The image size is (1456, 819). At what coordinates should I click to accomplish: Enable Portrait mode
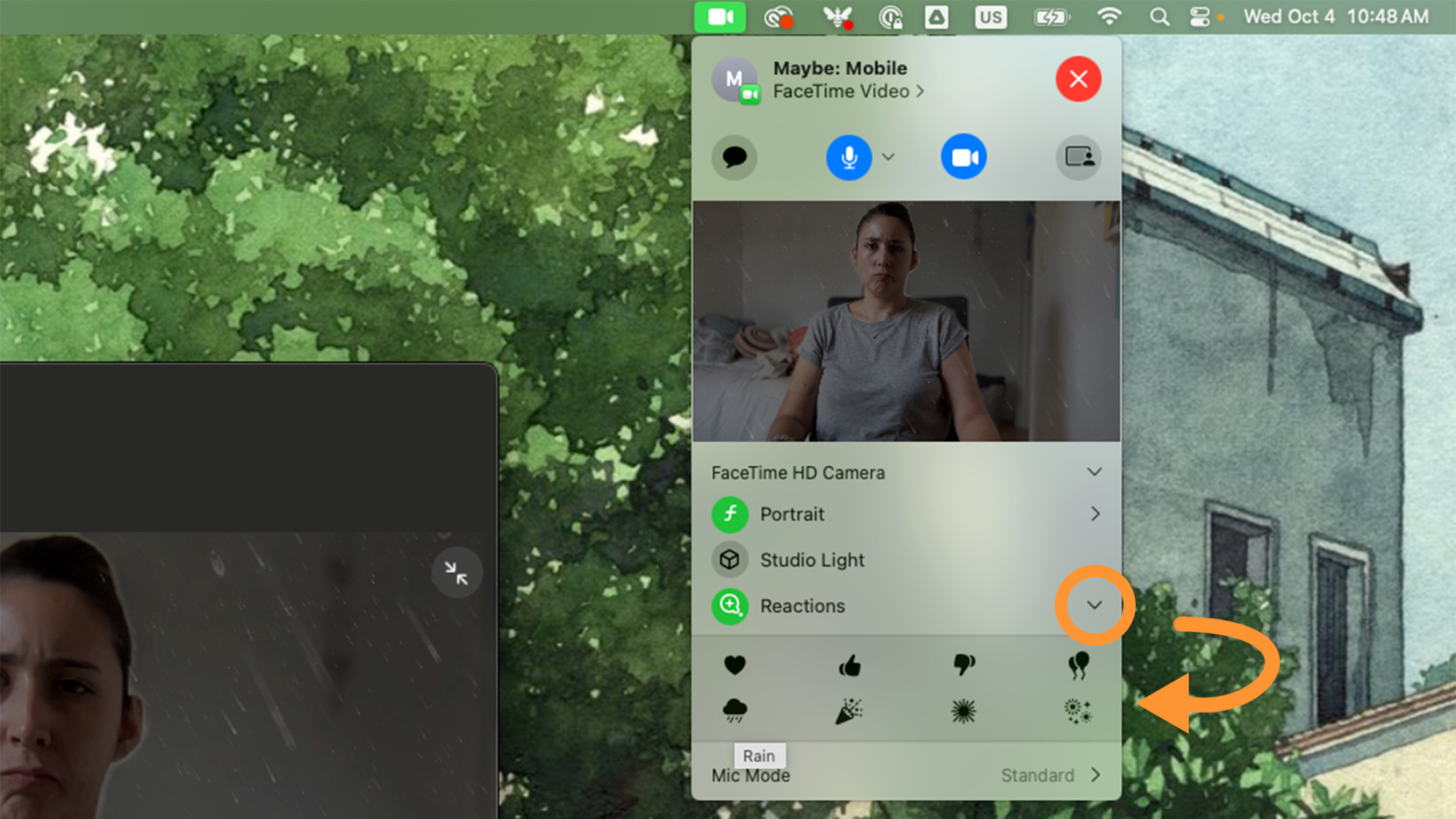(793, 514)
